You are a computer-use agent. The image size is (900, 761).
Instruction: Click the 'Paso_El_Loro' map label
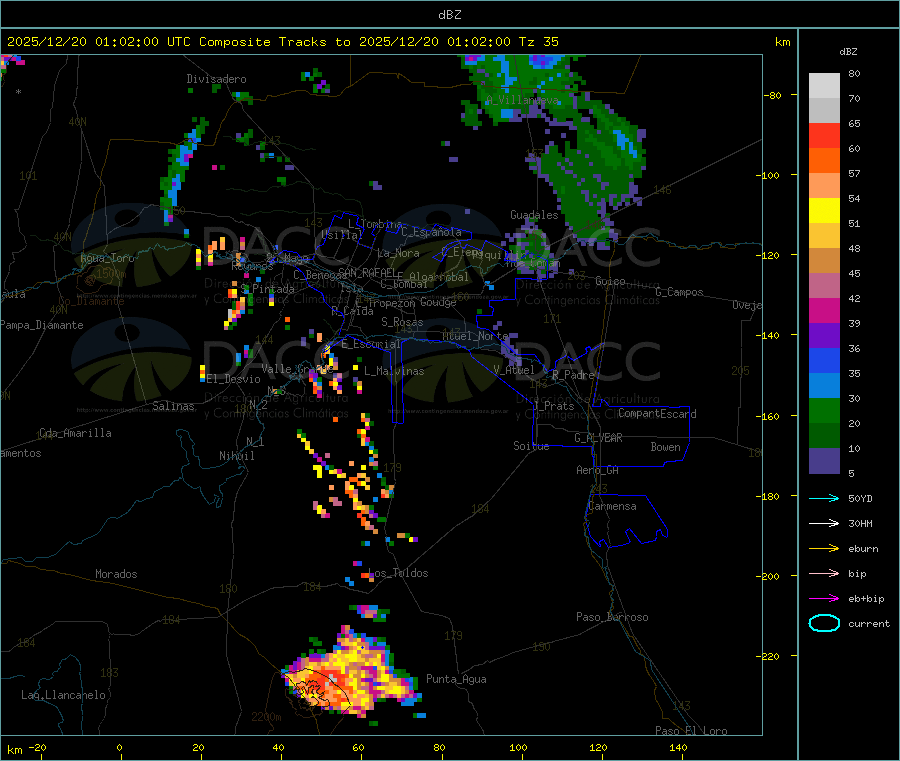[x=691, y=731]
